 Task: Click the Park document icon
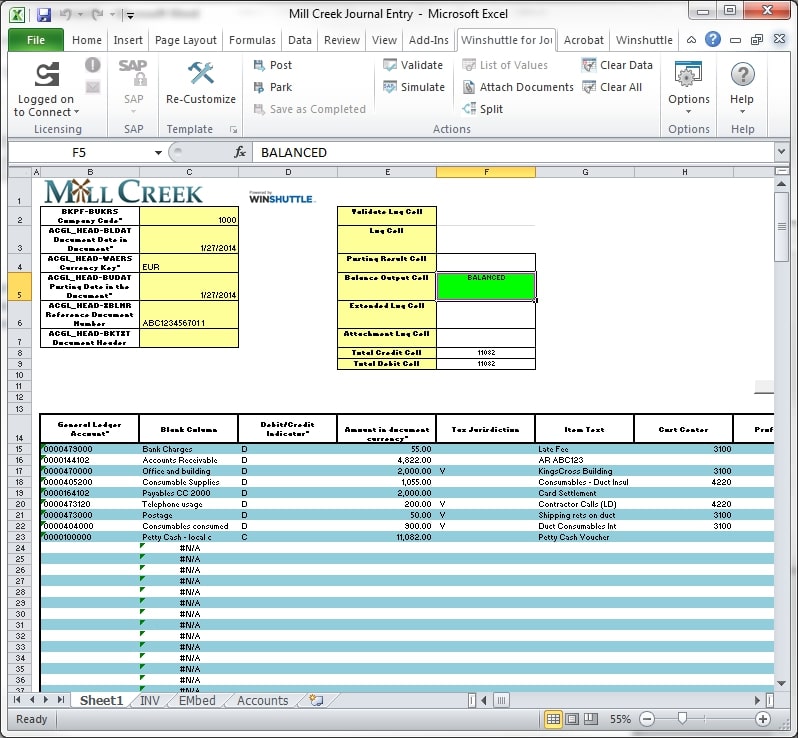pyautogui.click(x=259, y=87)
